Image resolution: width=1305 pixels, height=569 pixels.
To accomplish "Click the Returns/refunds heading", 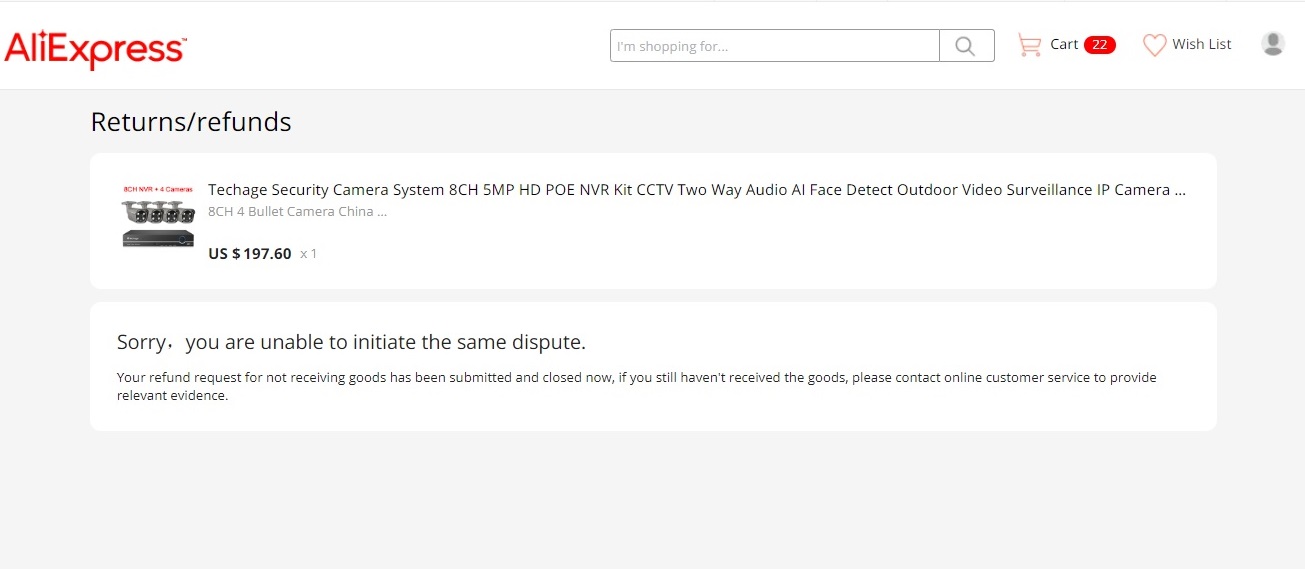I will pos(191,122).
